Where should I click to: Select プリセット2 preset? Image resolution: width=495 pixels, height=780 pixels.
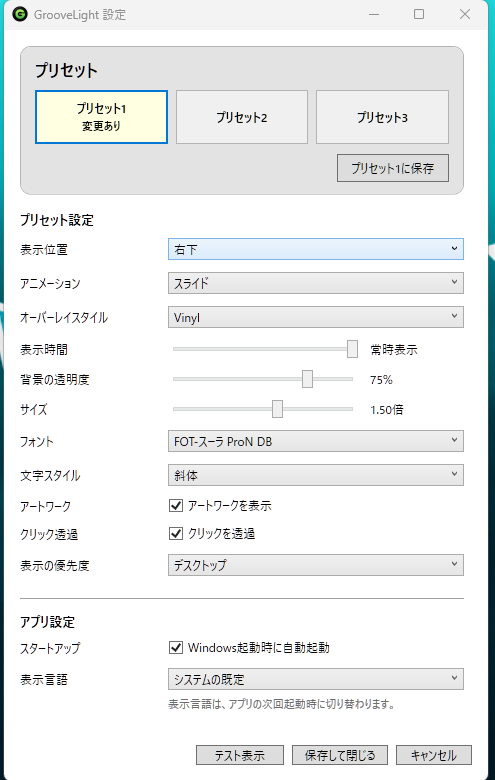click(242, 117)
